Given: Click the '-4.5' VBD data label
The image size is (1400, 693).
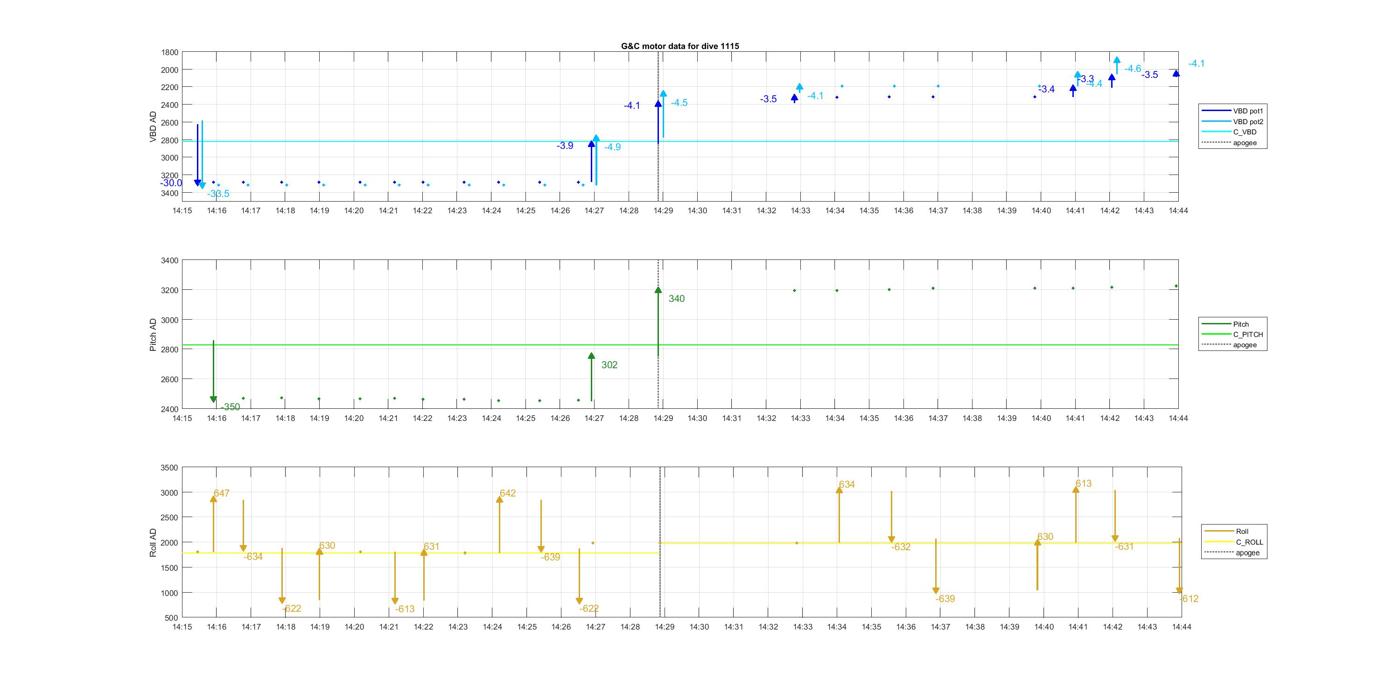Looking at the screenshot, I should tap(679, 103).
